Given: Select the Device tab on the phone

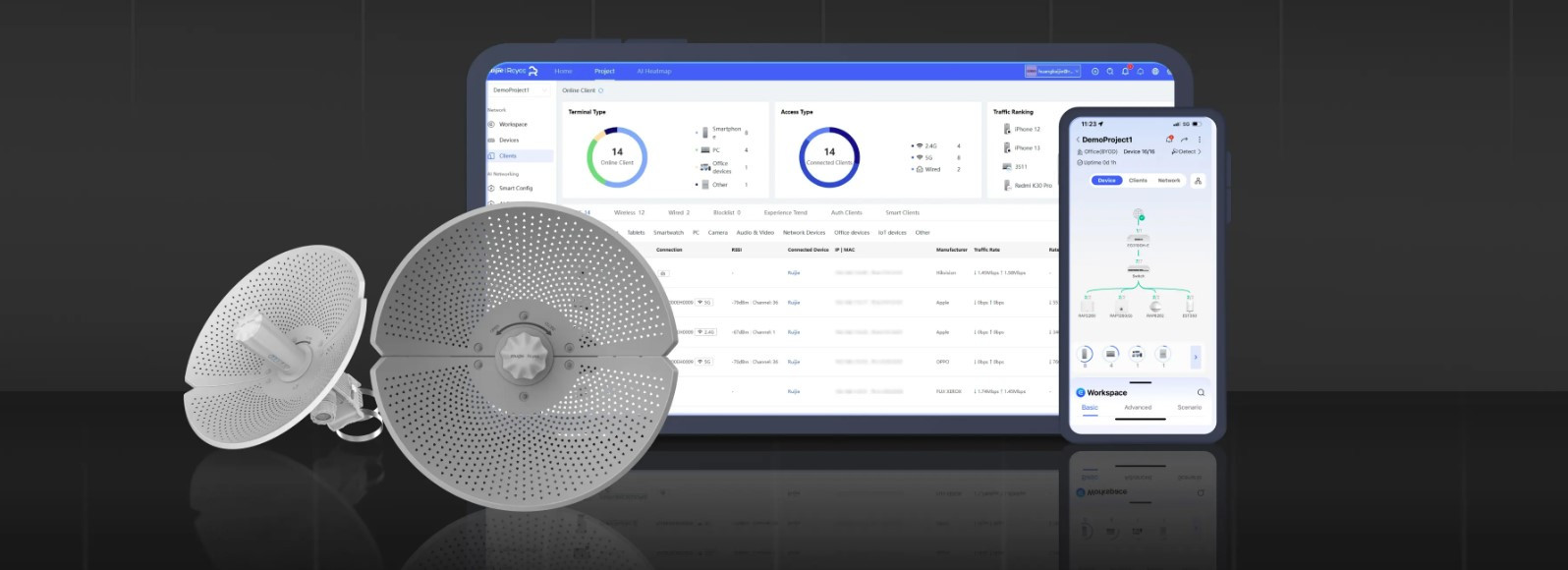Looking at the screenshot, I should click(1107, 181).
